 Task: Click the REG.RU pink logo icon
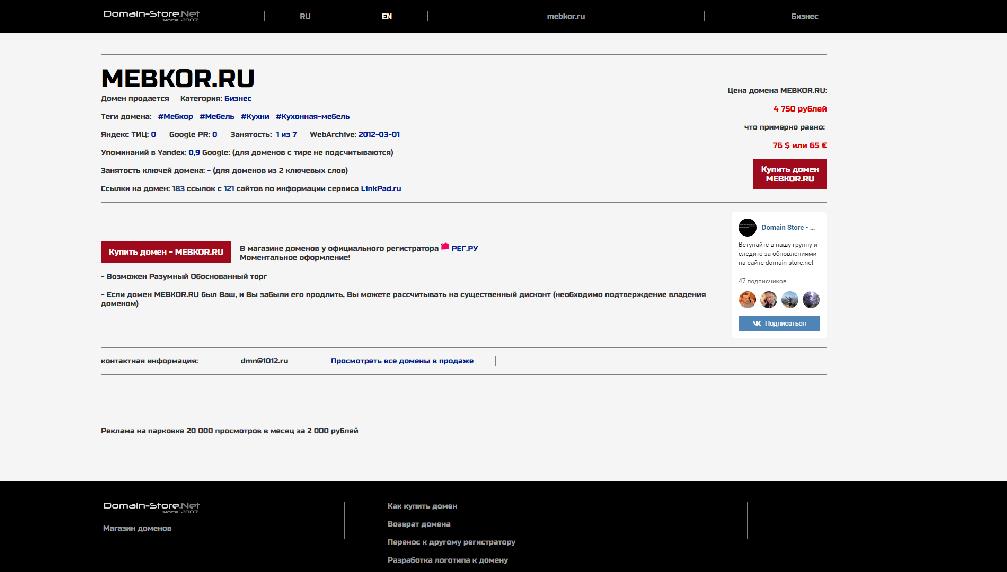(x=445, y=247)
